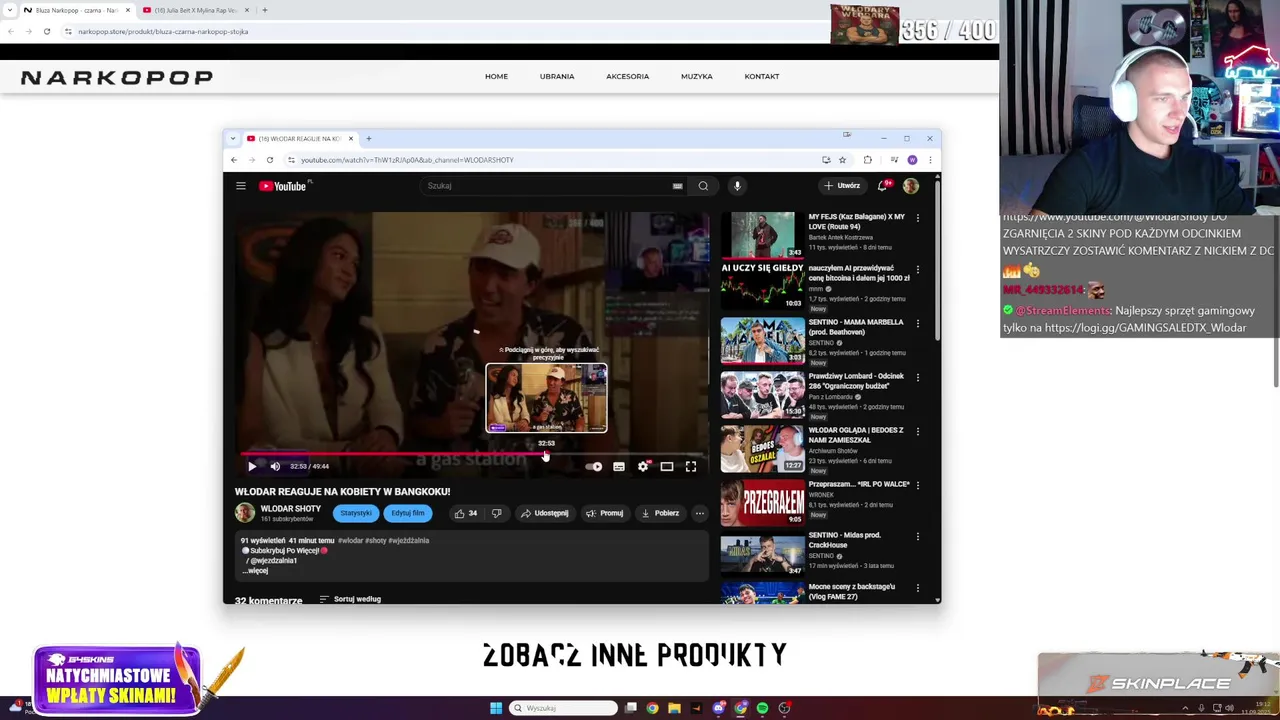
Task: Open the YouTube hamburger guide menu
Action: (240, 186)
